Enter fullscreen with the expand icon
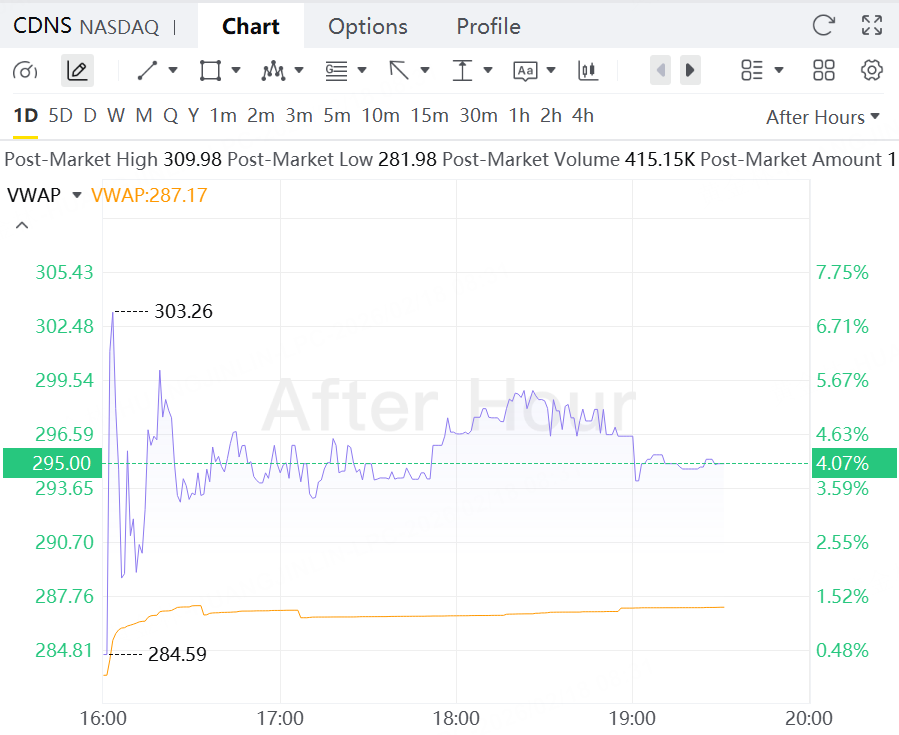 (x=871, y=26)
